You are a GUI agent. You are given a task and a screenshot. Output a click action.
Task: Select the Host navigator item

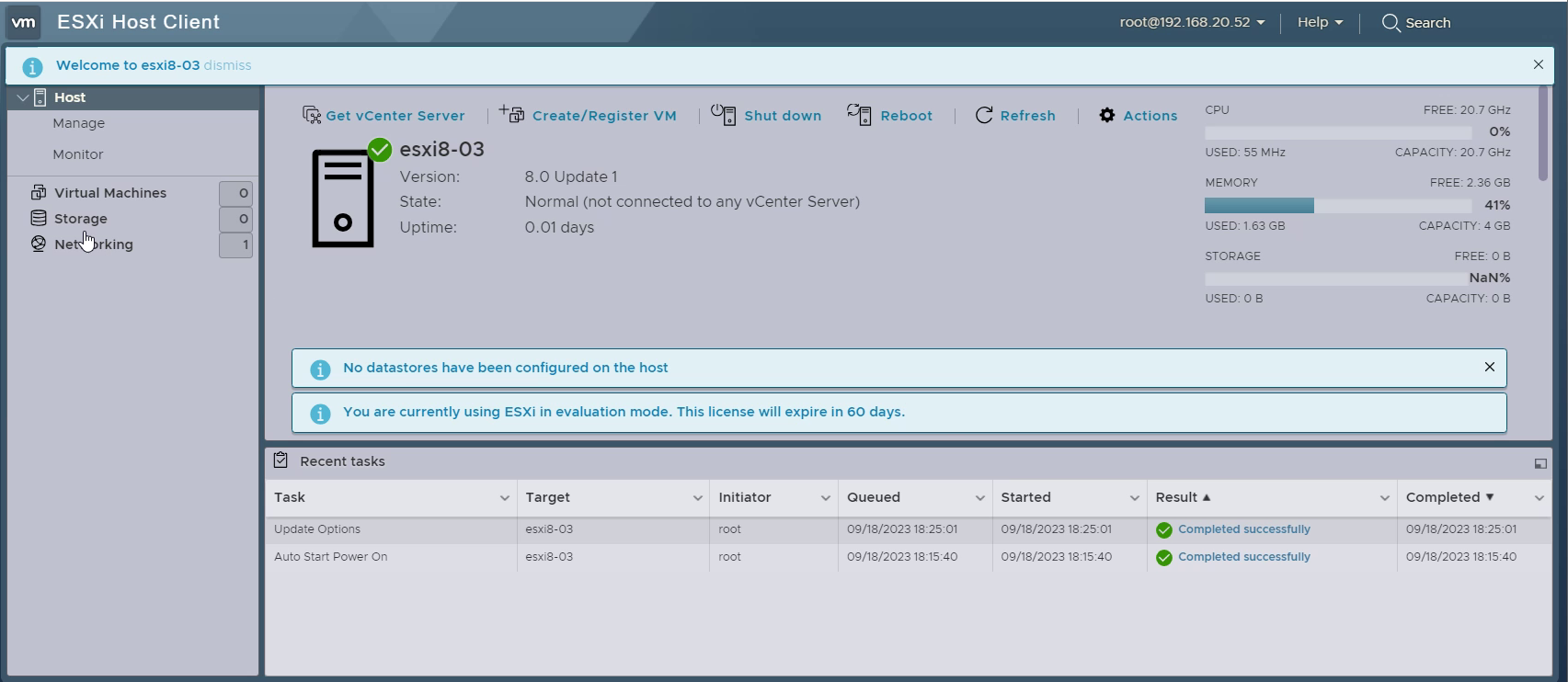tap(133, 97)
